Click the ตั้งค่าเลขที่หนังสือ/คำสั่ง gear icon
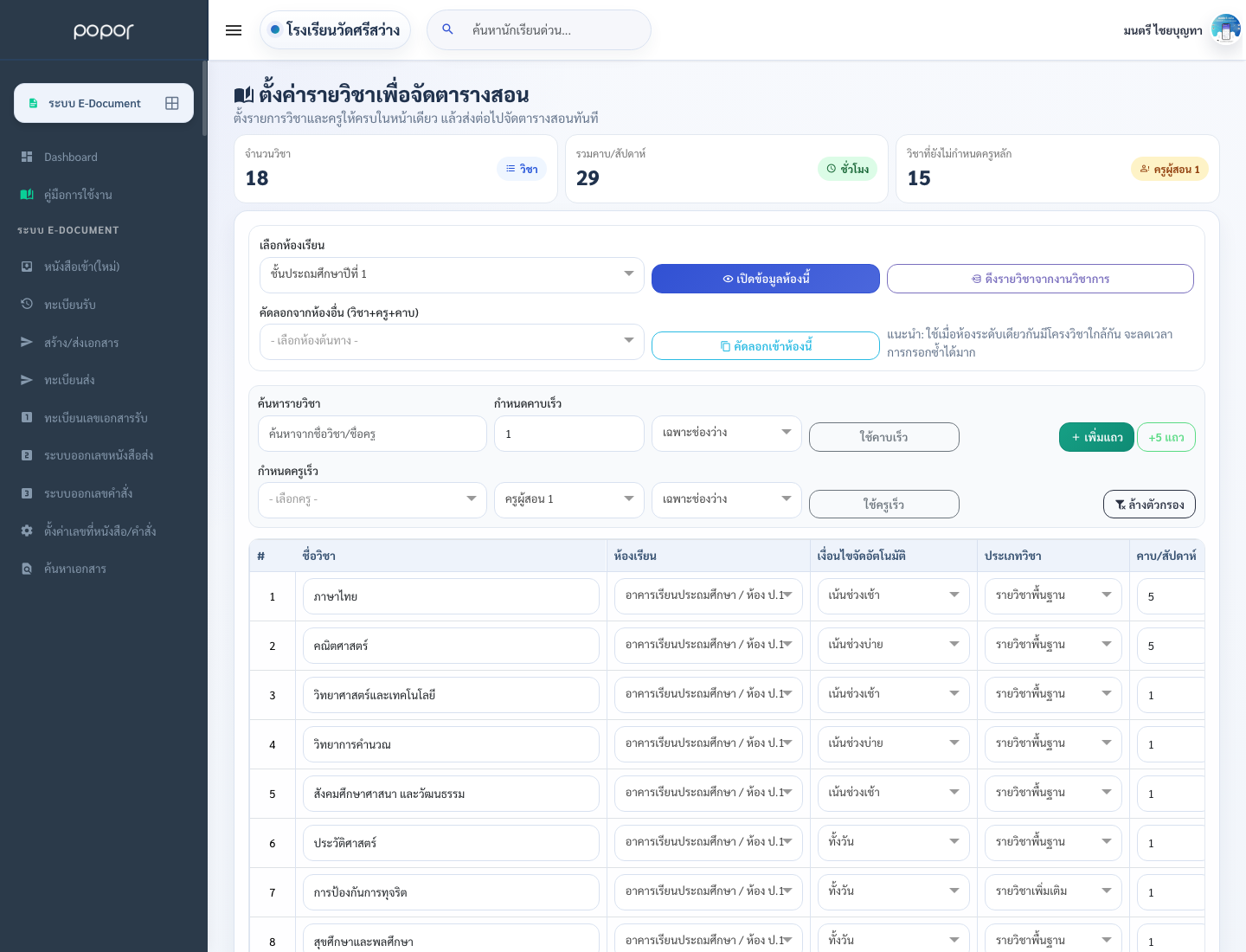This screenshot has height=952, width=1246. click(27, 531)
